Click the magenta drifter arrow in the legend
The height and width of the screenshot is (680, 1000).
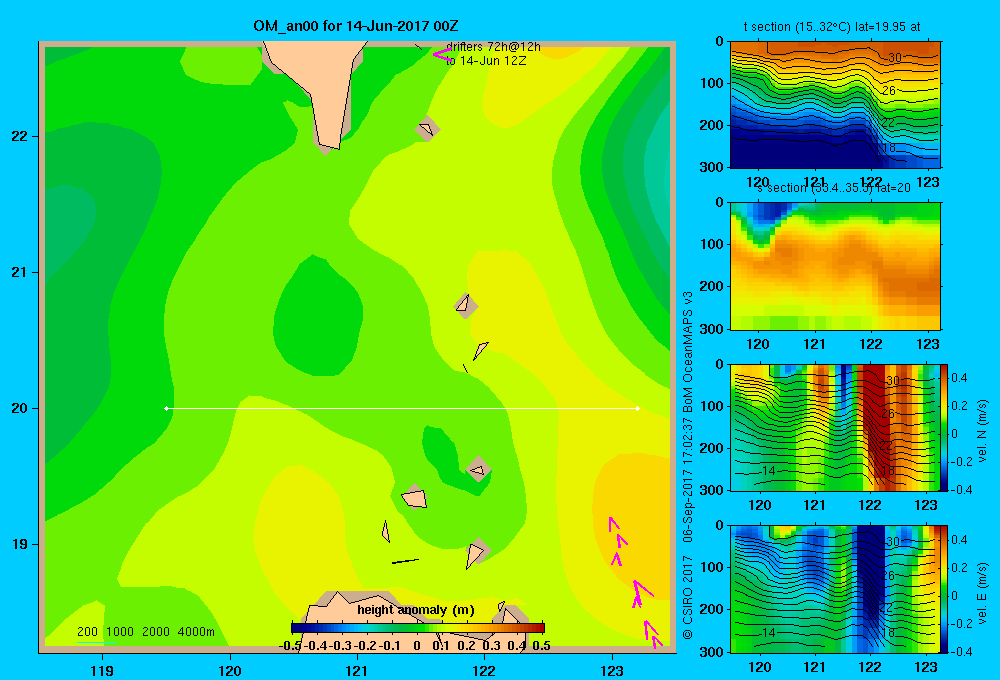(442, 54)
